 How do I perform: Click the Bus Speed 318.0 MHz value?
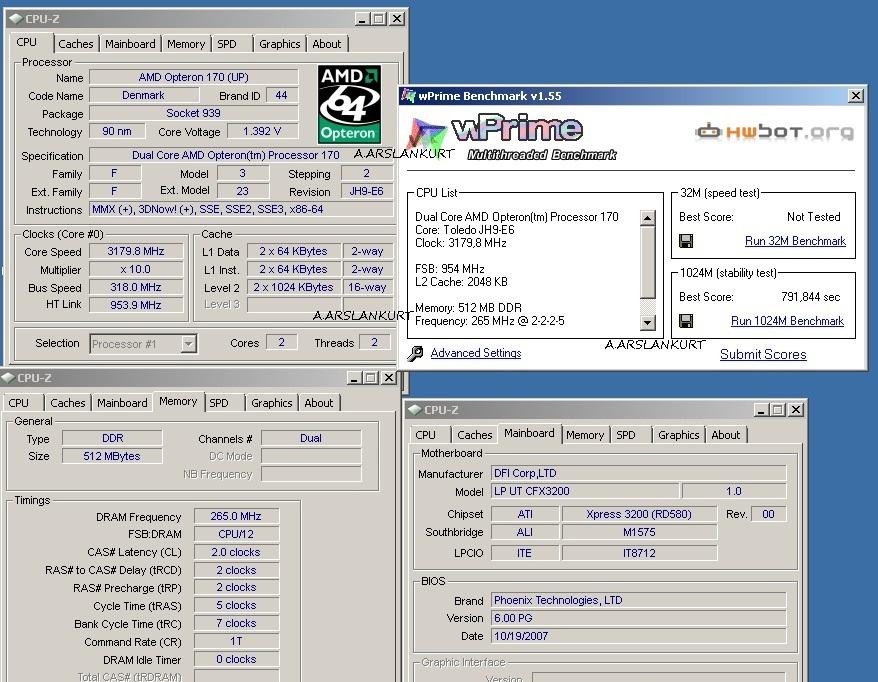coord(136,287)
